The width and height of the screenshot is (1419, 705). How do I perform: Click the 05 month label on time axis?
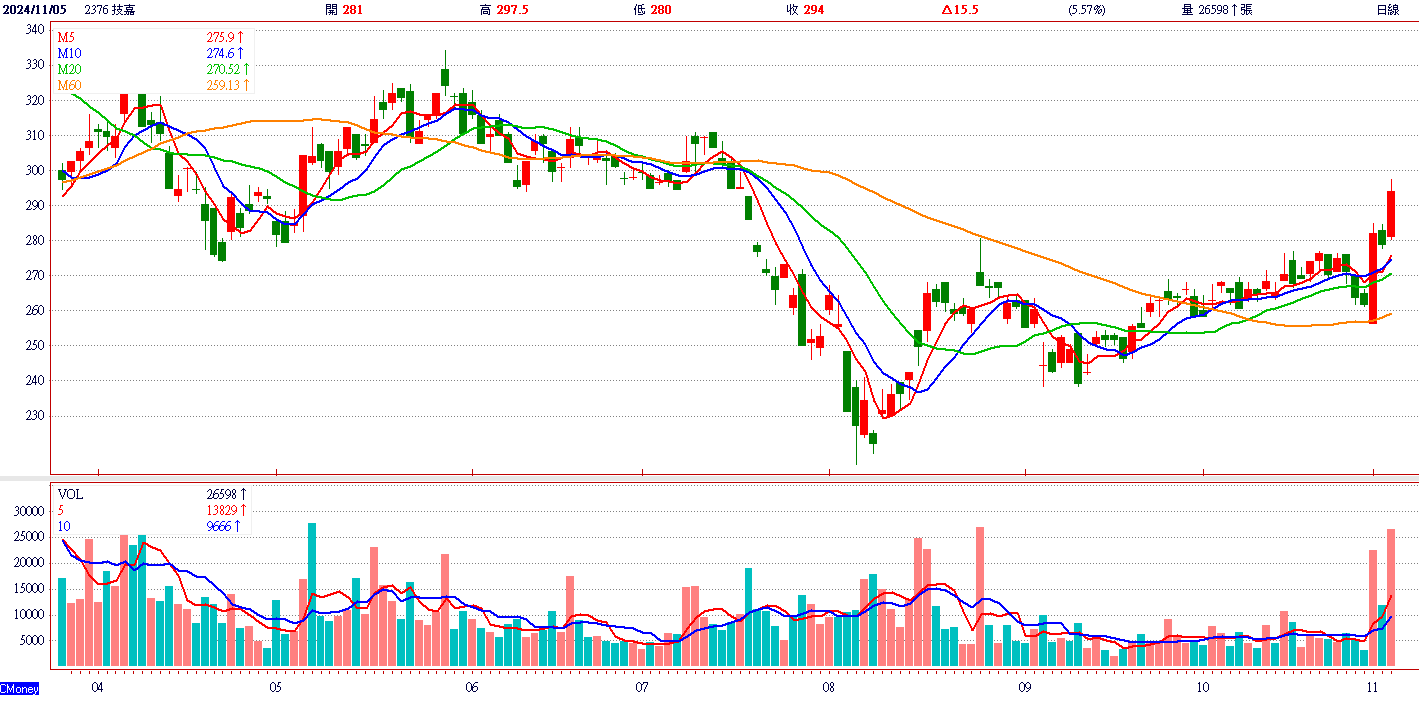point(275,688)
